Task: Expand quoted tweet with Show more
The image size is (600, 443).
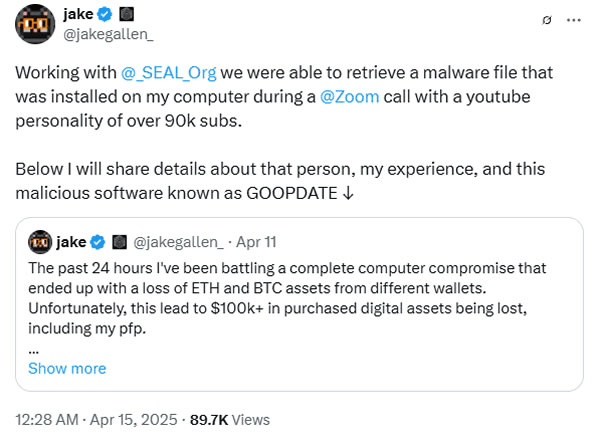Action: point(67,368)
